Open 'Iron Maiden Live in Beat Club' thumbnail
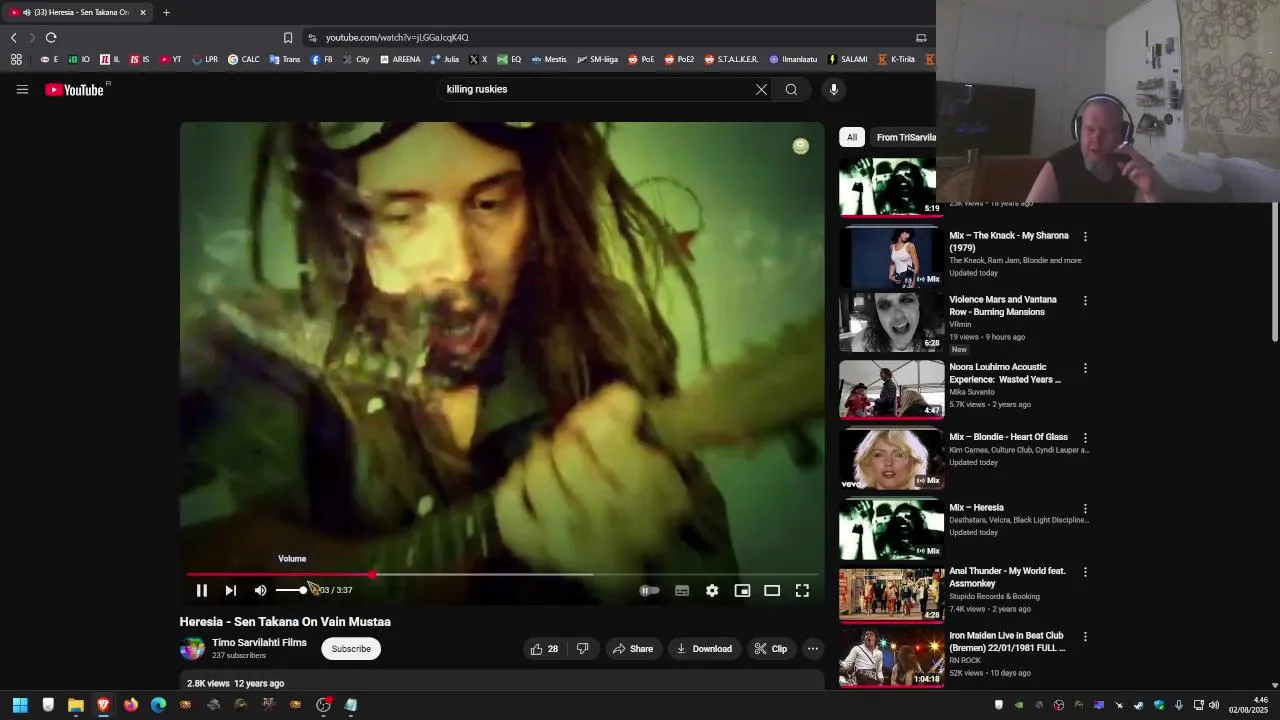The image size is (1280, 720). tap(891, 658)
